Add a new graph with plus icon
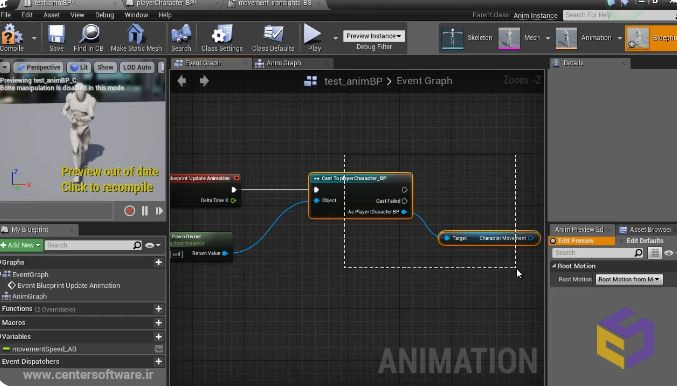The image size is (677, 386). click(x=158, y=263)
